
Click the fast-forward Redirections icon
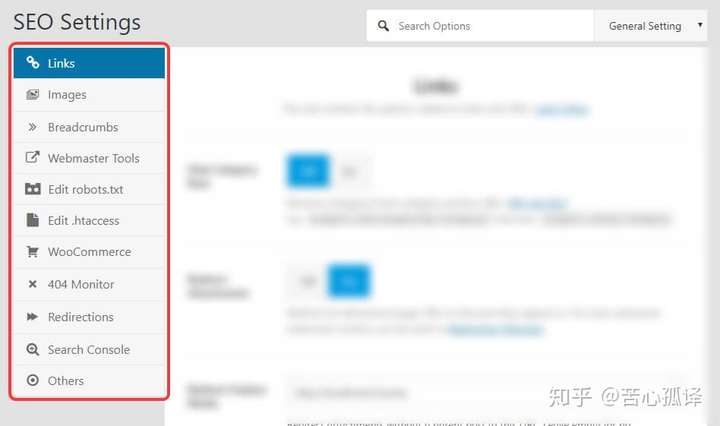[x=32, y=316]
